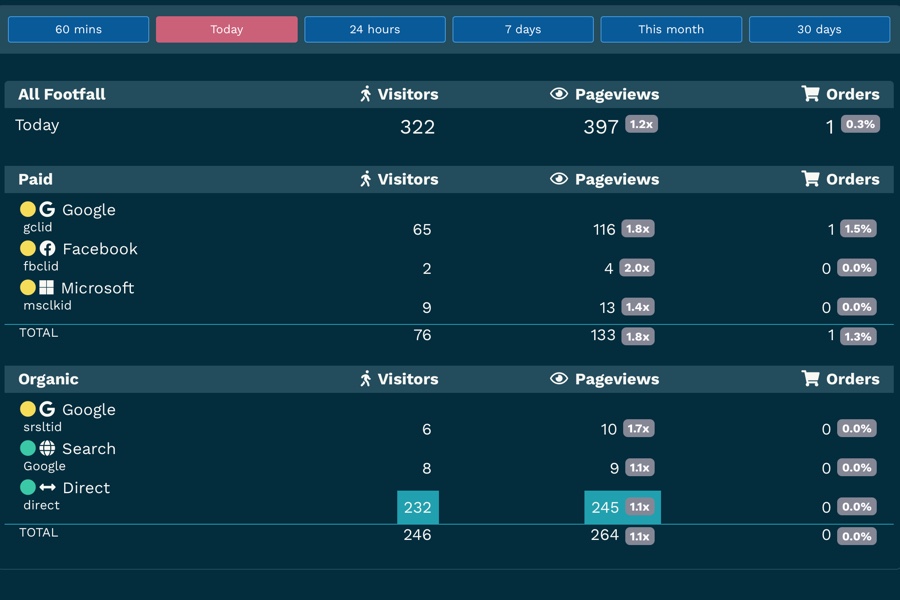
Task: Click the 1.3% badge in Paid total row
Action: point(858,336)
